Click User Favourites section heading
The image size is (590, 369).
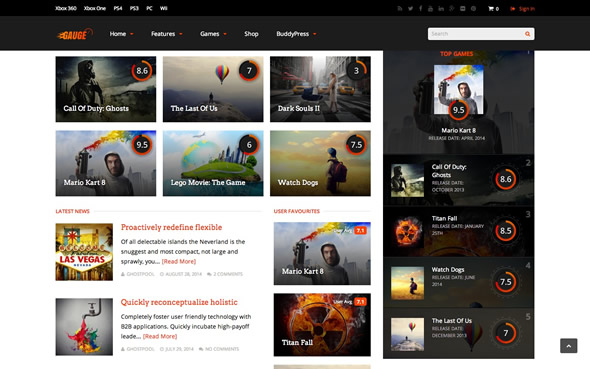click(297, 211)
